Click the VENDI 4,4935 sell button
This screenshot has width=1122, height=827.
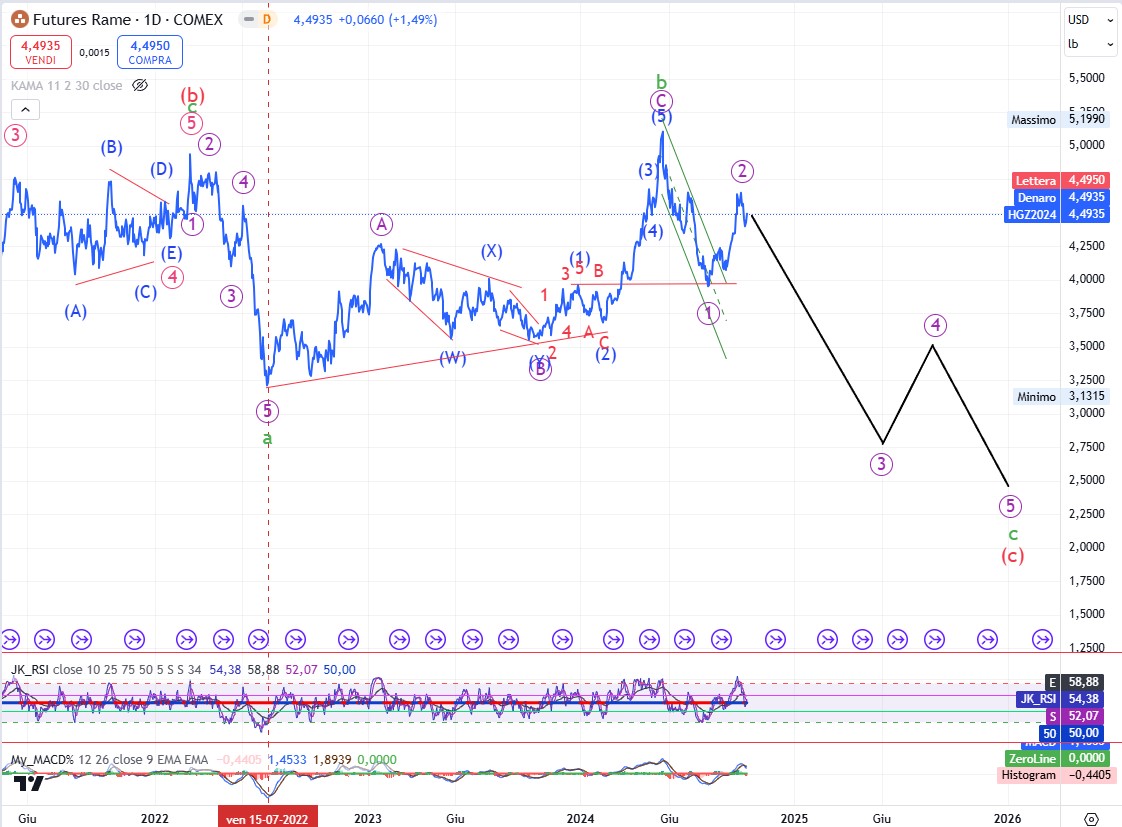(41, 52)
